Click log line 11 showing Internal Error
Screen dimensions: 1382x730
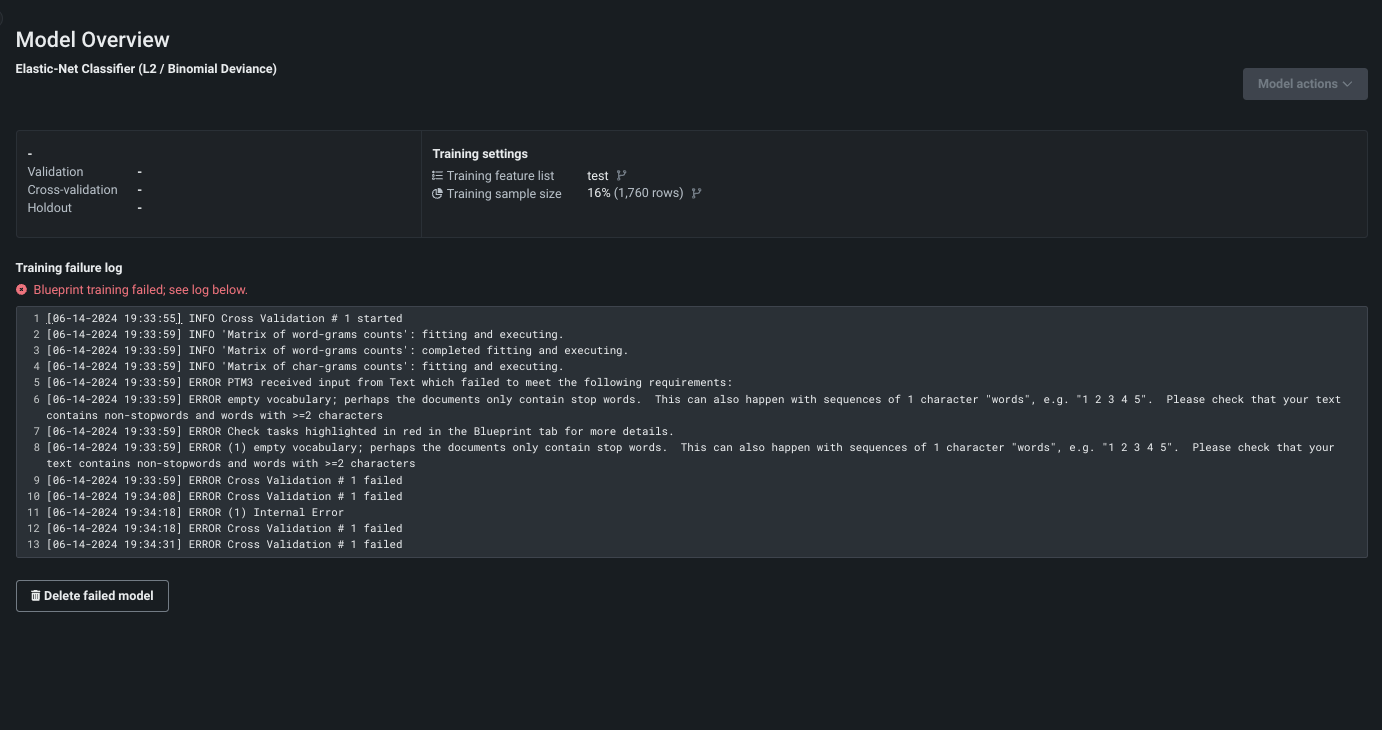tap(195, 512)
